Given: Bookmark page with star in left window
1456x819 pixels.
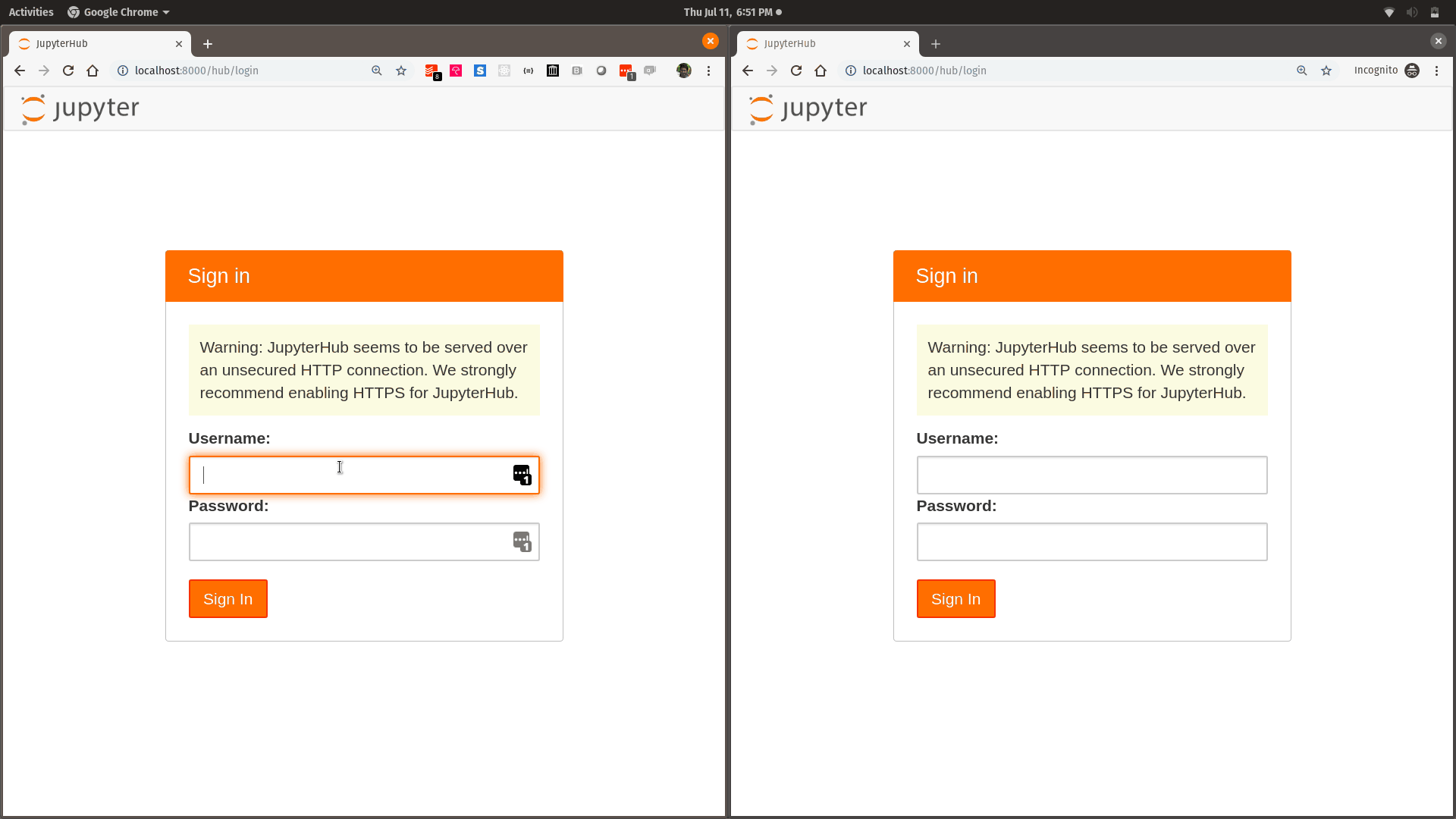Looking at the screenshot, I should 401,71.
